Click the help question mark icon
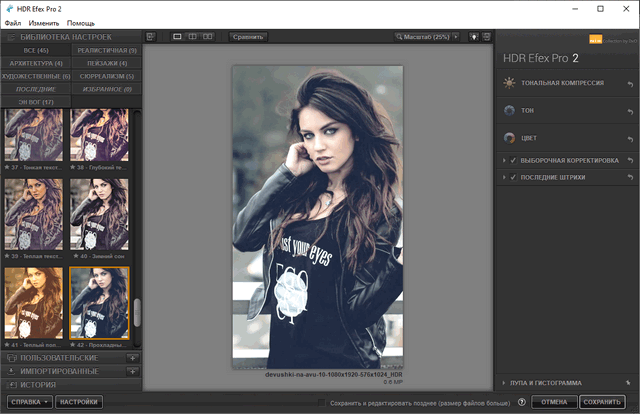The height and width of the screenshot is (414, 640). pos(522,403)
